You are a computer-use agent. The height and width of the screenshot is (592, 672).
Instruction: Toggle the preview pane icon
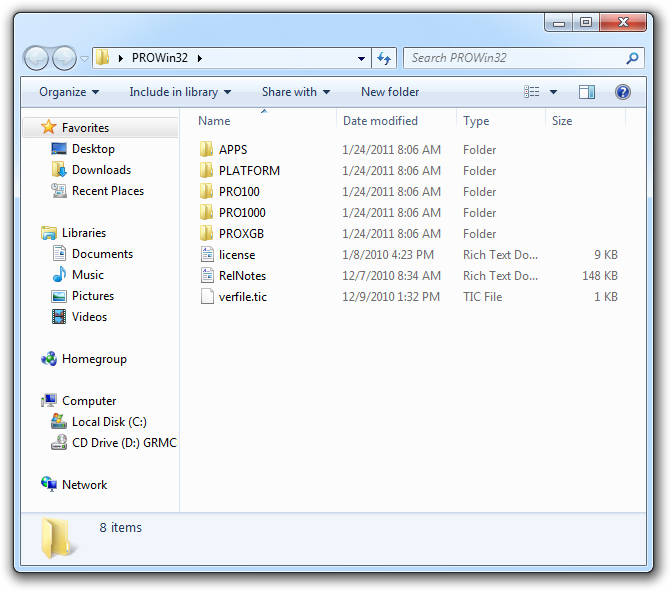click(x=587, y=92)
